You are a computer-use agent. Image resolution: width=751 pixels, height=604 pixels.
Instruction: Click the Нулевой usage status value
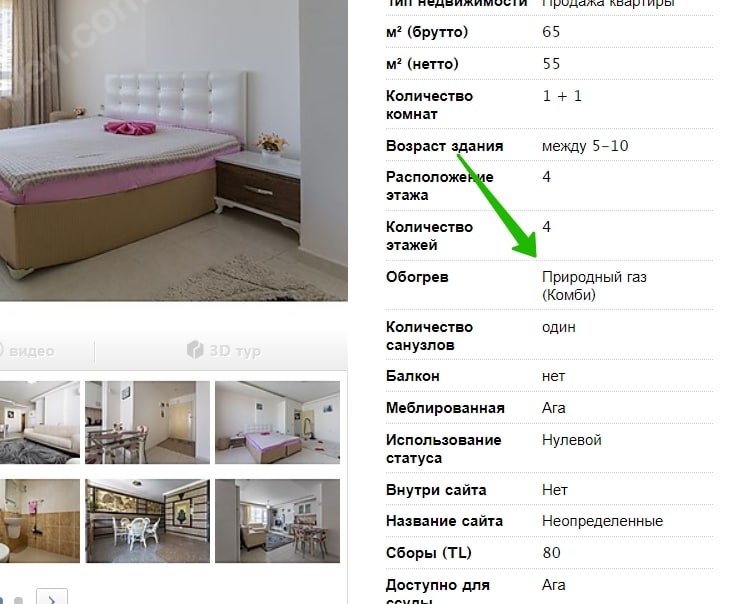point(571,440)
